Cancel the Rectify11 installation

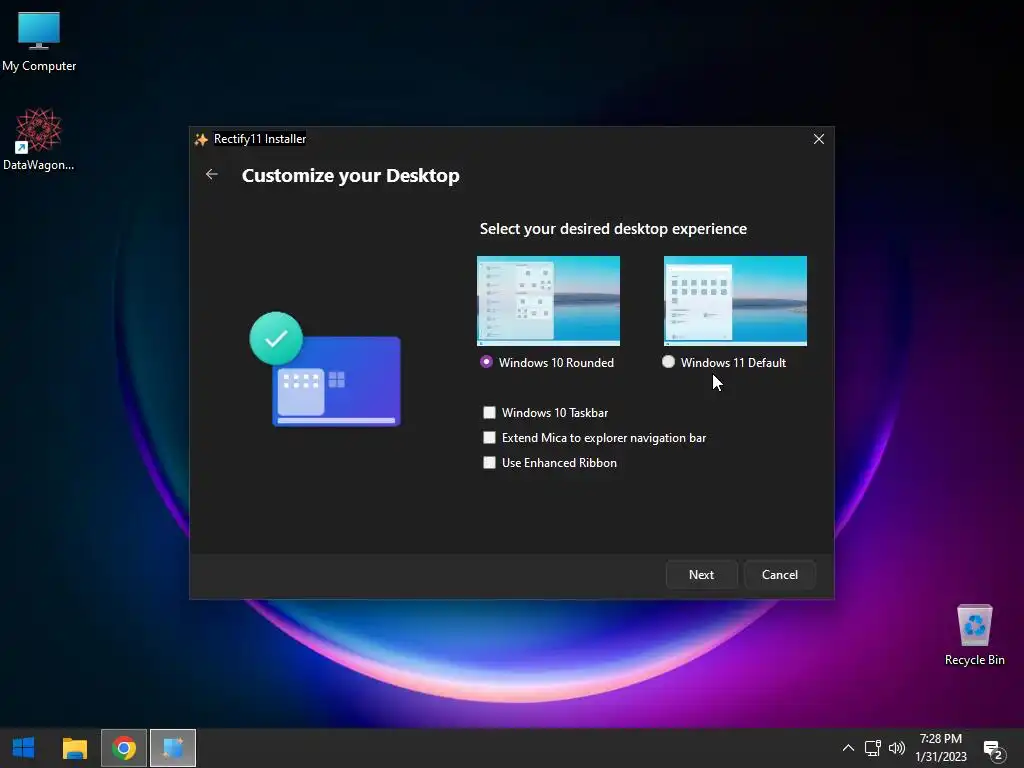780,575
